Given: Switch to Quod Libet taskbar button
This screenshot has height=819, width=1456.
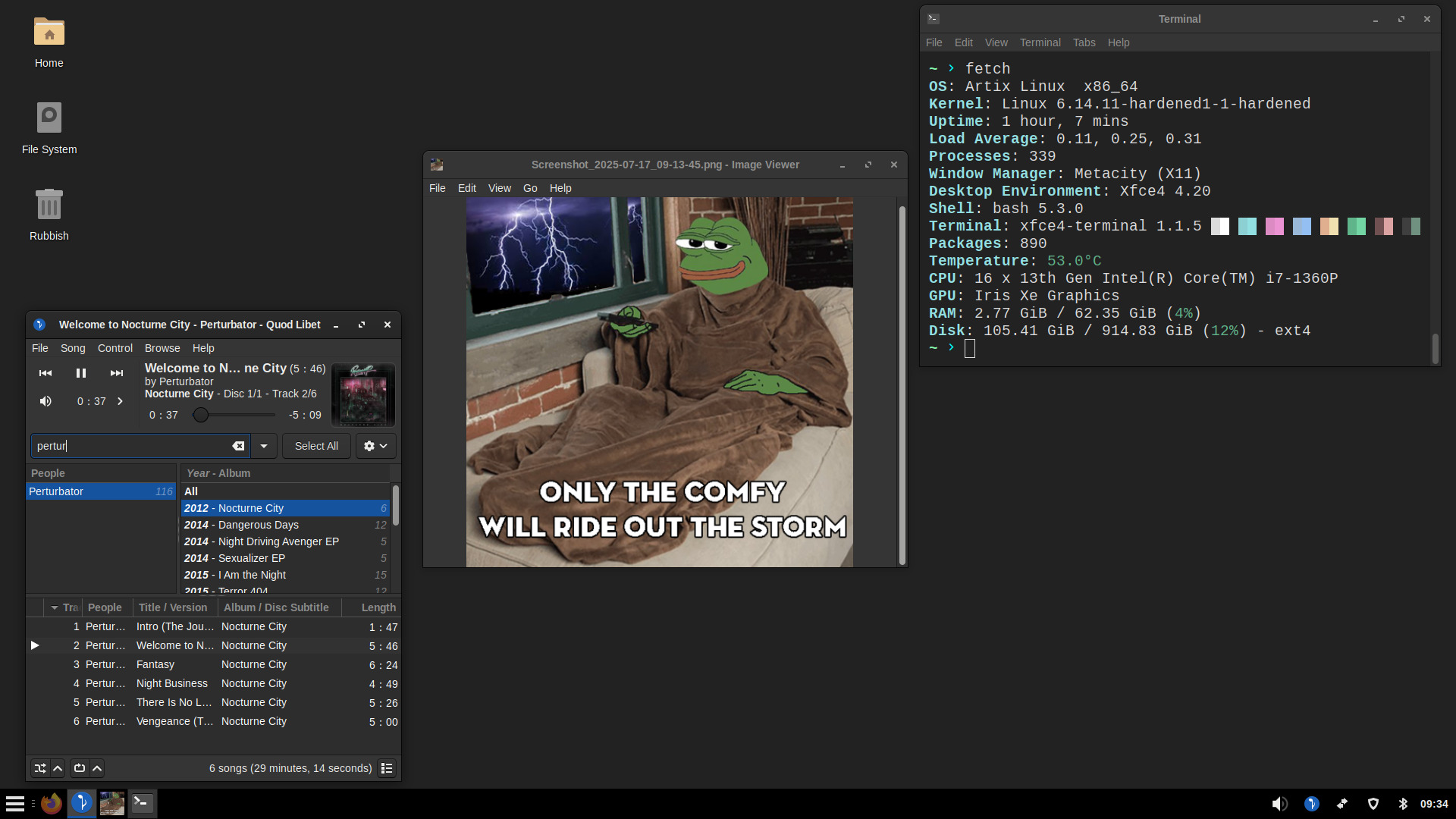Looking at the screenshot, I should pos(82,804).
